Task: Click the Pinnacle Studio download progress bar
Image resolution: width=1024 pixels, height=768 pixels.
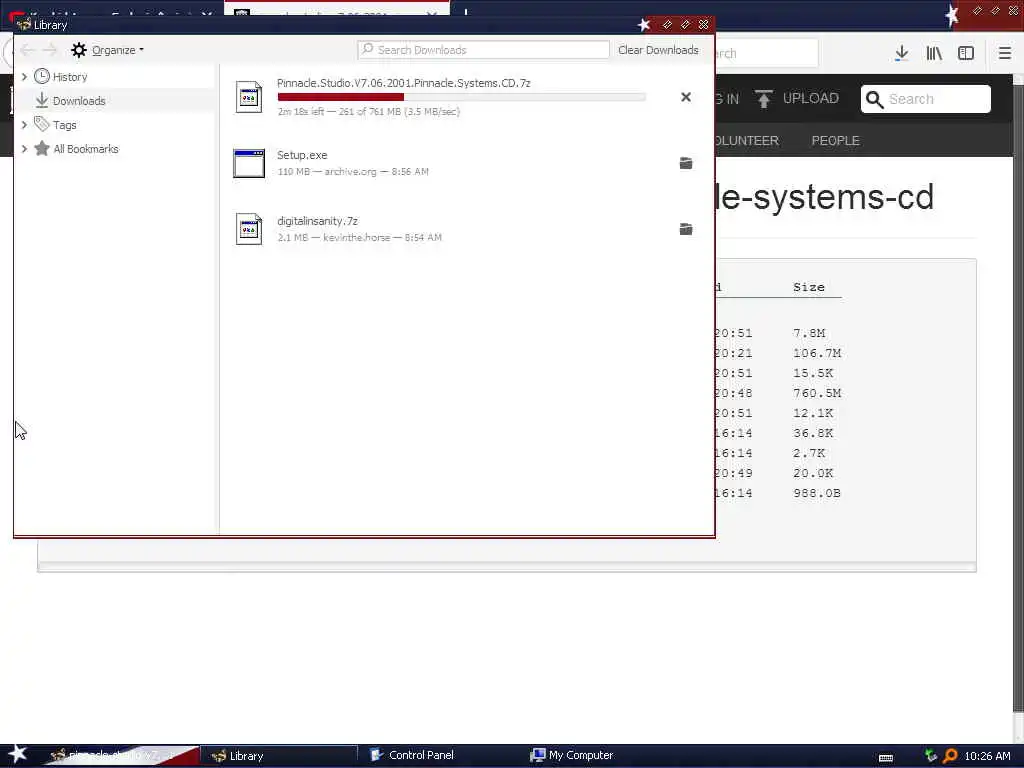Action: click(462, 97)
